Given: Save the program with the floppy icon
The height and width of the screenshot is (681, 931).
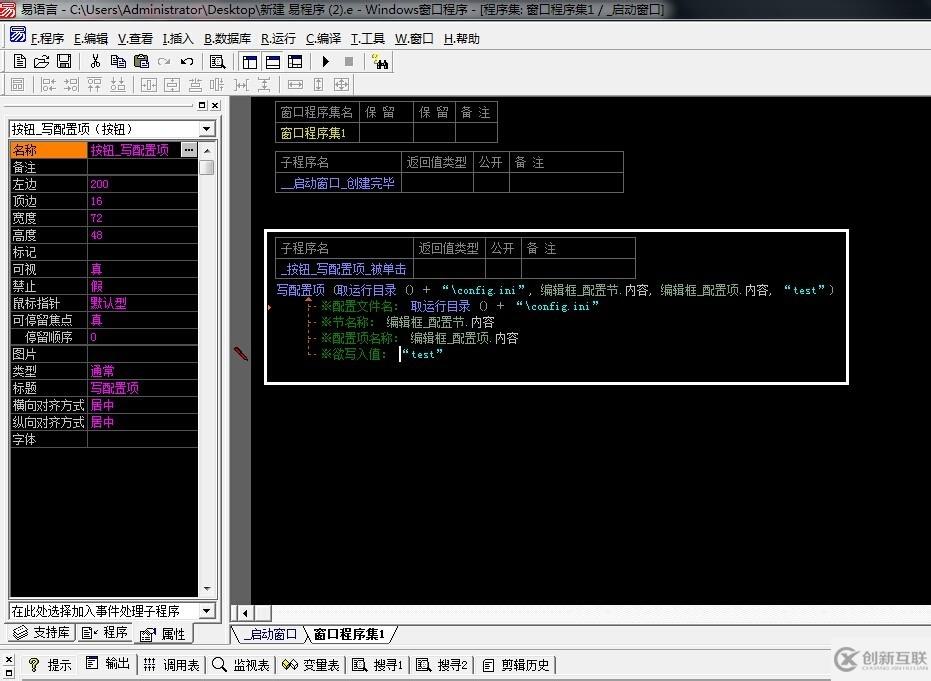Looking at the screenshot, I should (x=64, y=61).
